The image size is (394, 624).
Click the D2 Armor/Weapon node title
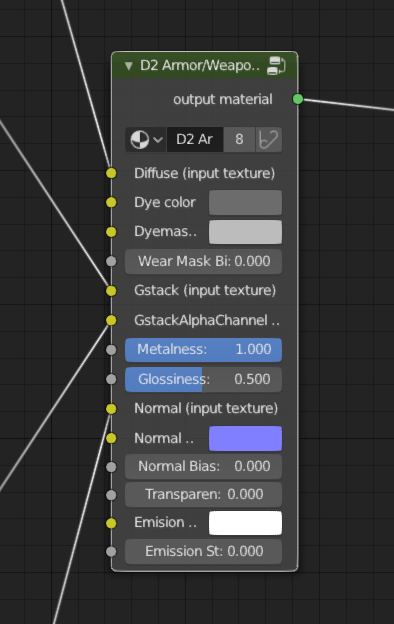click(x=200, y=65)
